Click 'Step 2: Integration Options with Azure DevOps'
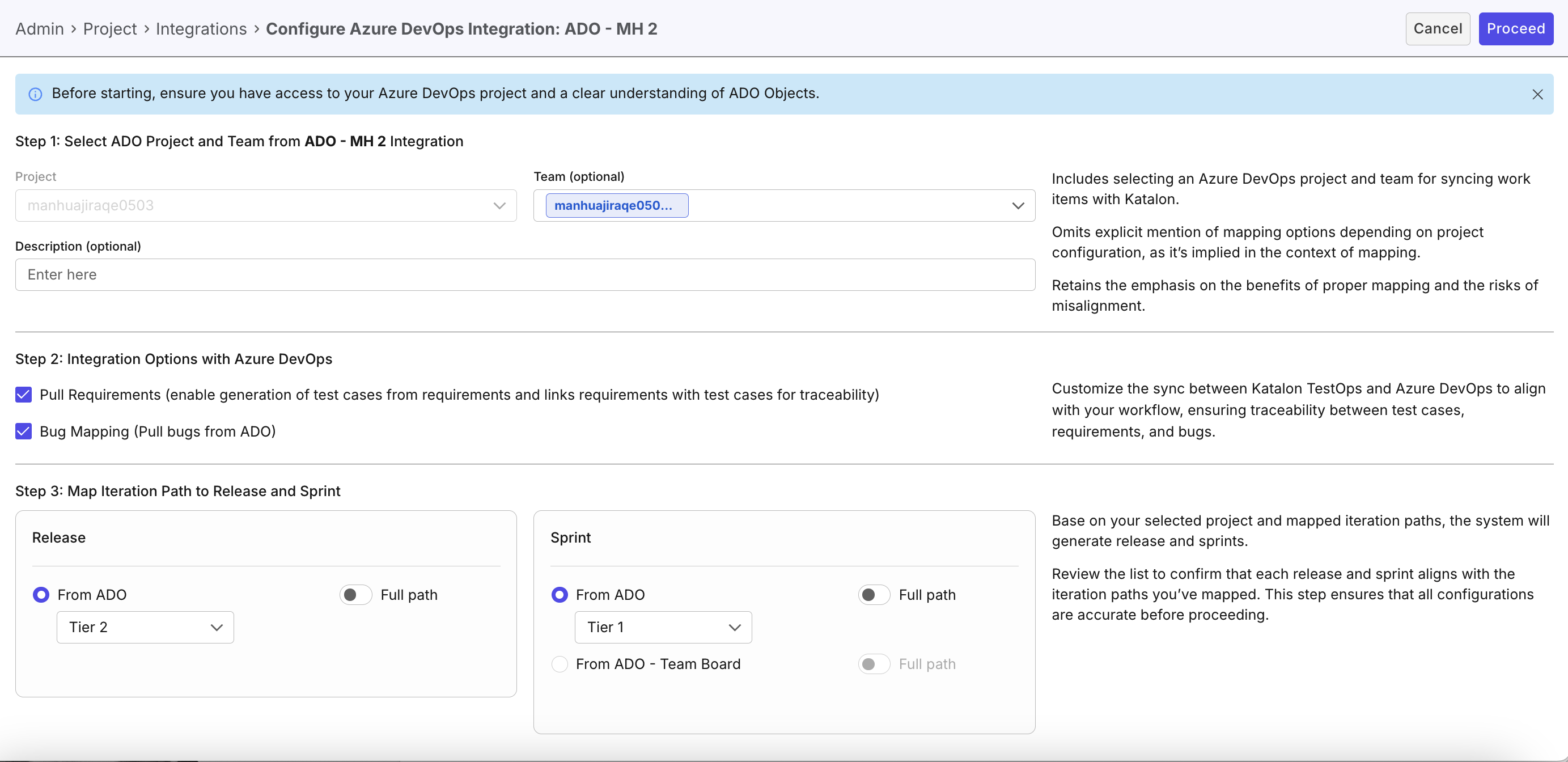The image size is (1568, 762). coord(173,359)
